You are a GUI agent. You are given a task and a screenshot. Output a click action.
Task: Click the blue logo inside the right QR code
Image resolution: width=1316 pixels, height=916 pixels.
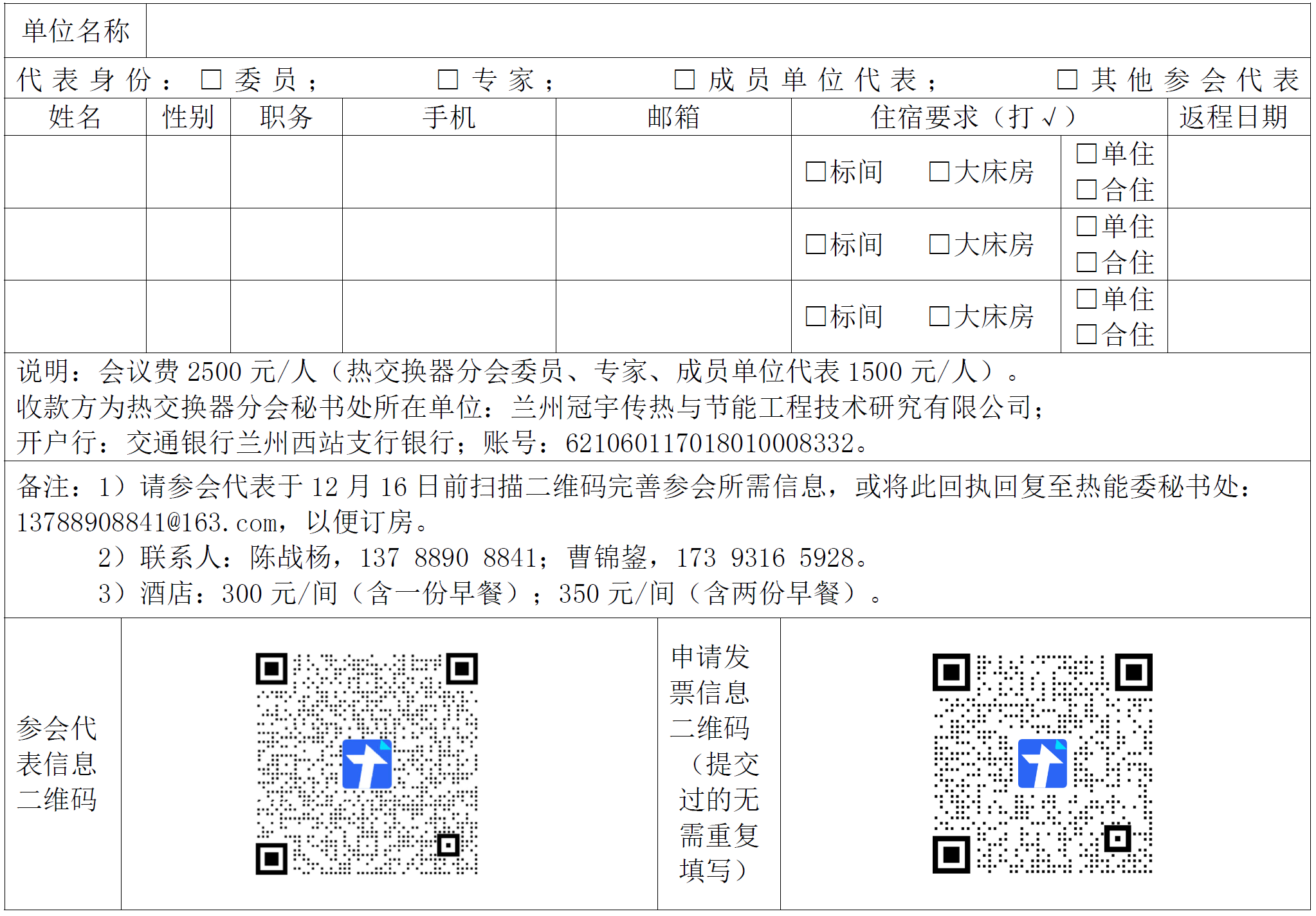coord(1042,764)
